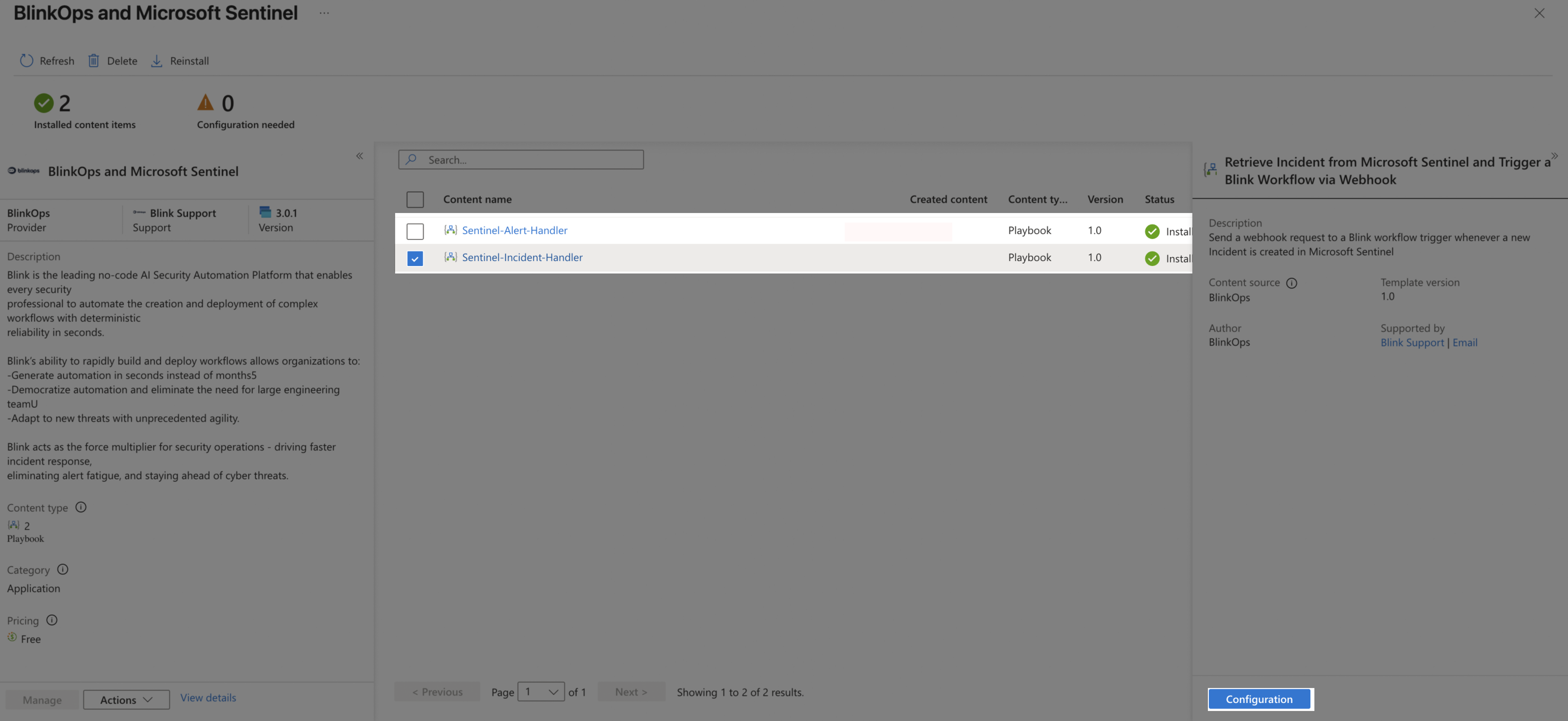The height and width of the screenshot is (721, 1568).
Task: Sort by Content name column header
Action: pyautogui.click(x=477, y=199)
